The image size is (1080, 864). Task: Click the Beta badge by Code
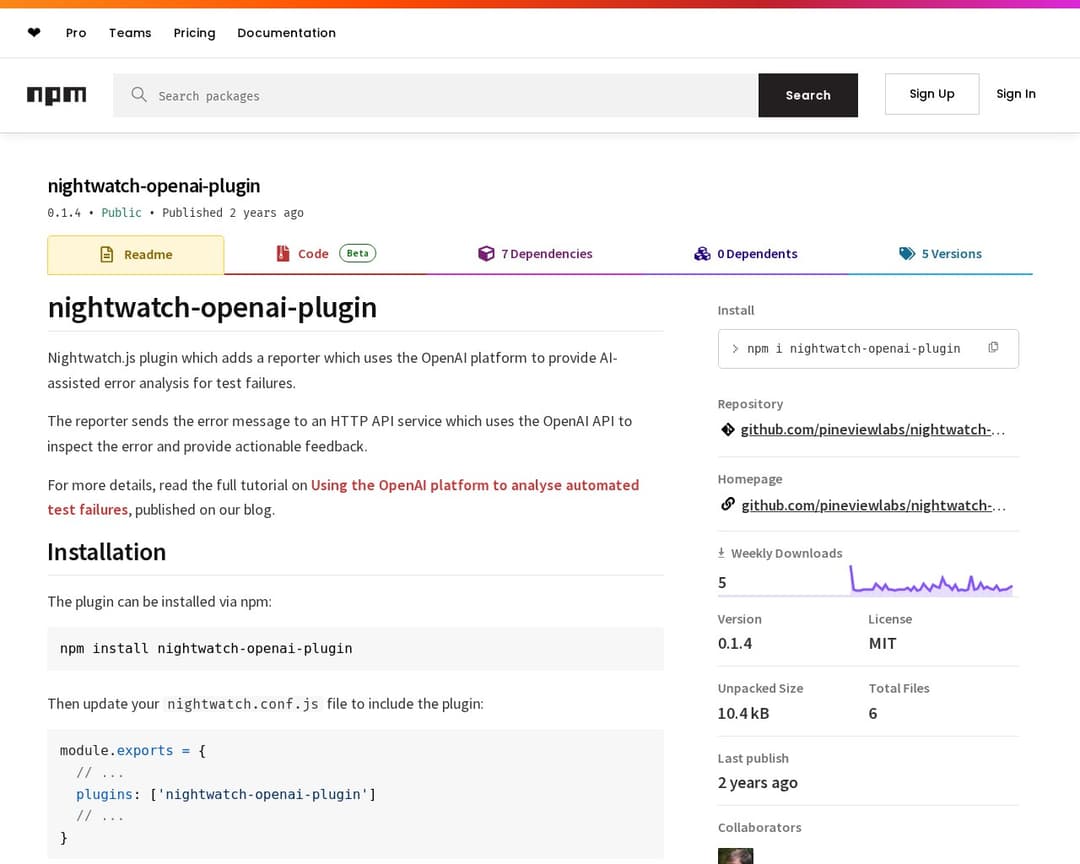357,254
